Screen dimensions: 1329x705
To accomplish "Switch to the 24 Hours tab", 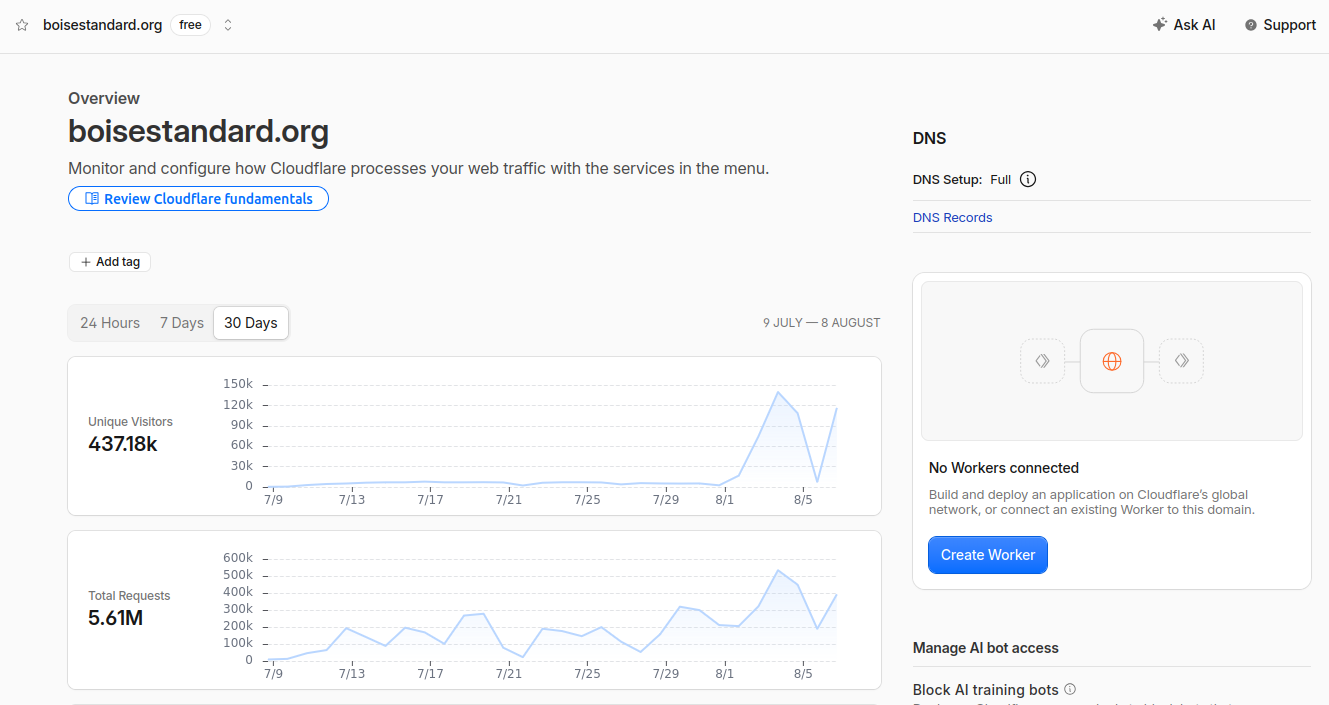I will [110, 323].
